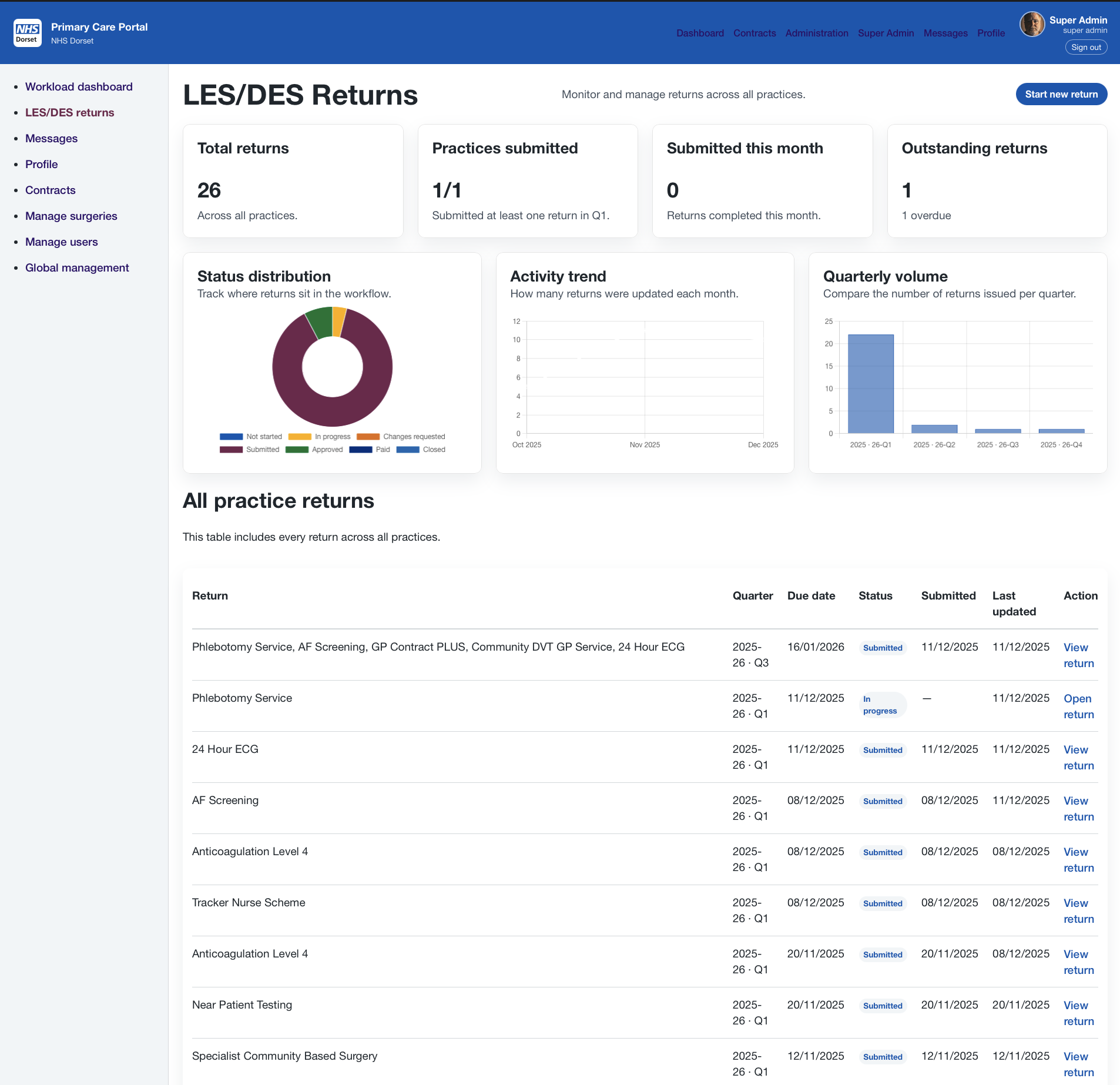Screen dimensions: 1120x1085
Task: Go to Global management
Action: [77, 267]
